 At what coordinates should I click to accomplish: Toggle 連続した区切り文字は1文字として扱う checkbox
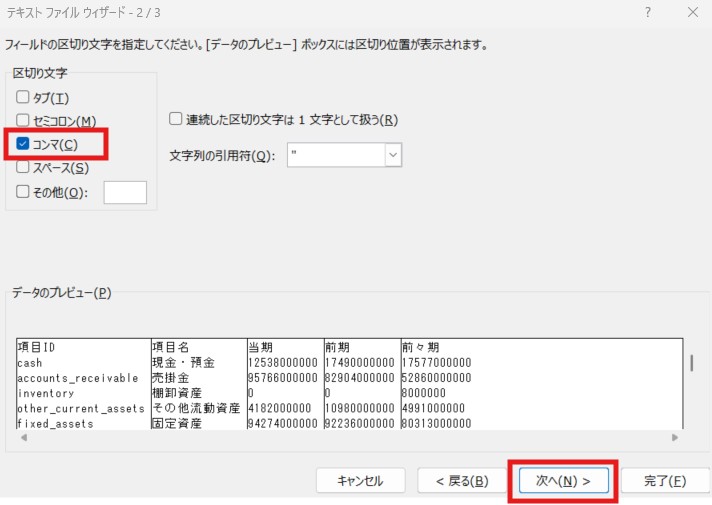click(x=175, y=119)
